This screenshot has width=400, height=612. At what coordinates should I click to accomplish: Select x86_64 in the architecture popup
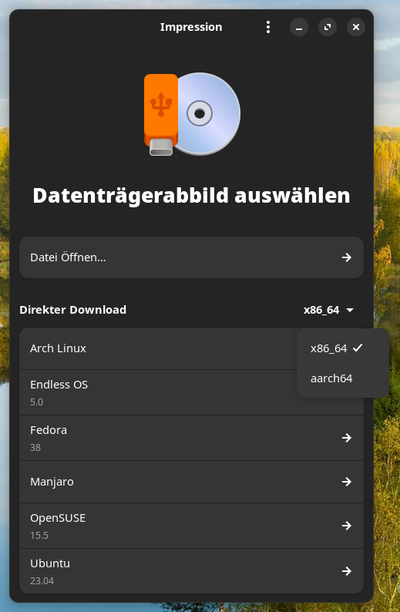[343, 348]
